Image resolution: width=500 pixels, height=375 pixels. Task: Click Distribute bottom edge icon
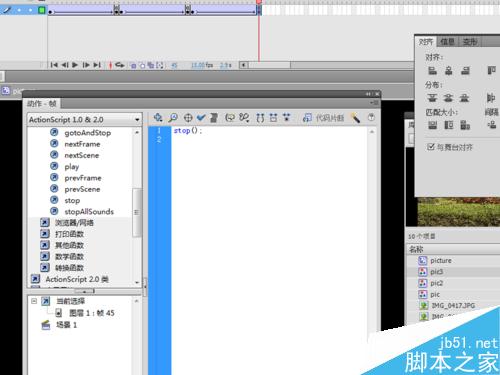pos(464,98)
